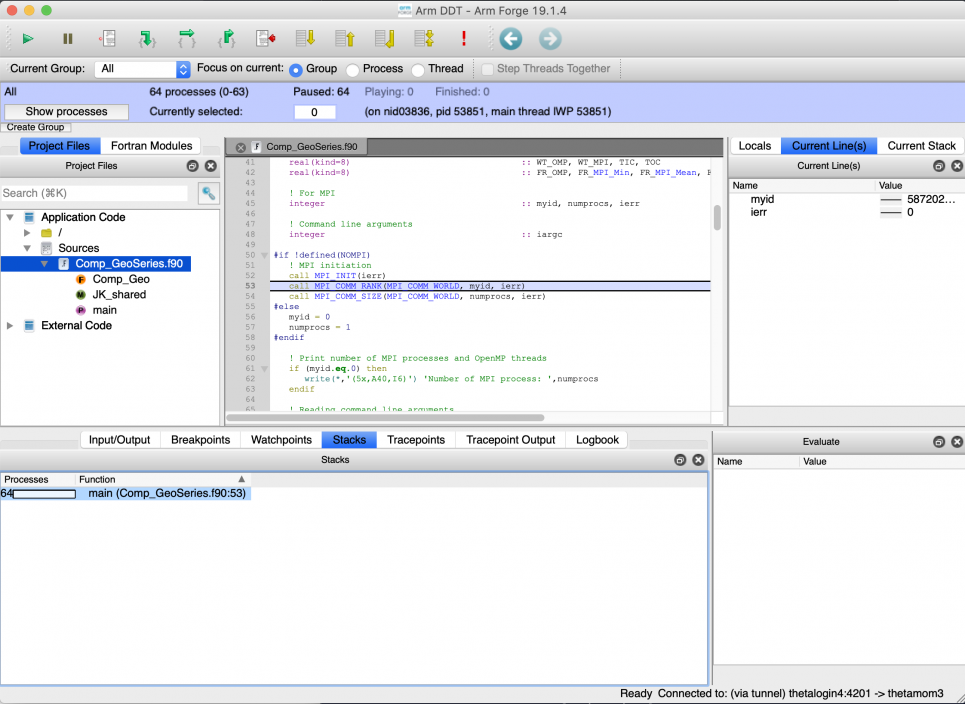965x704 pixels.
Task: Select the Thread focus radio button
Action: [418, 70]
